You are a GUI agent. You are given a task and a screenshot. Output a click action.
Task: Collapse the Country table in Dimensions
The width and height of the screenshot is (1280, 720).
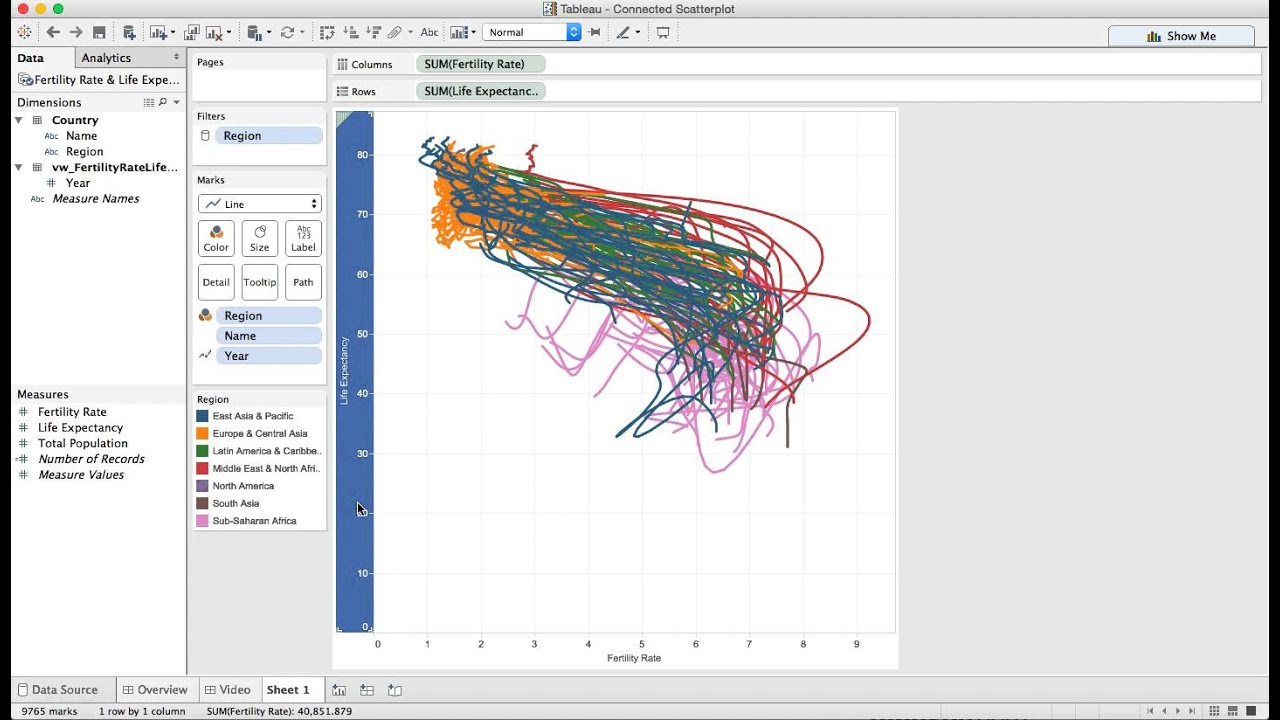(x=19, y=120)
